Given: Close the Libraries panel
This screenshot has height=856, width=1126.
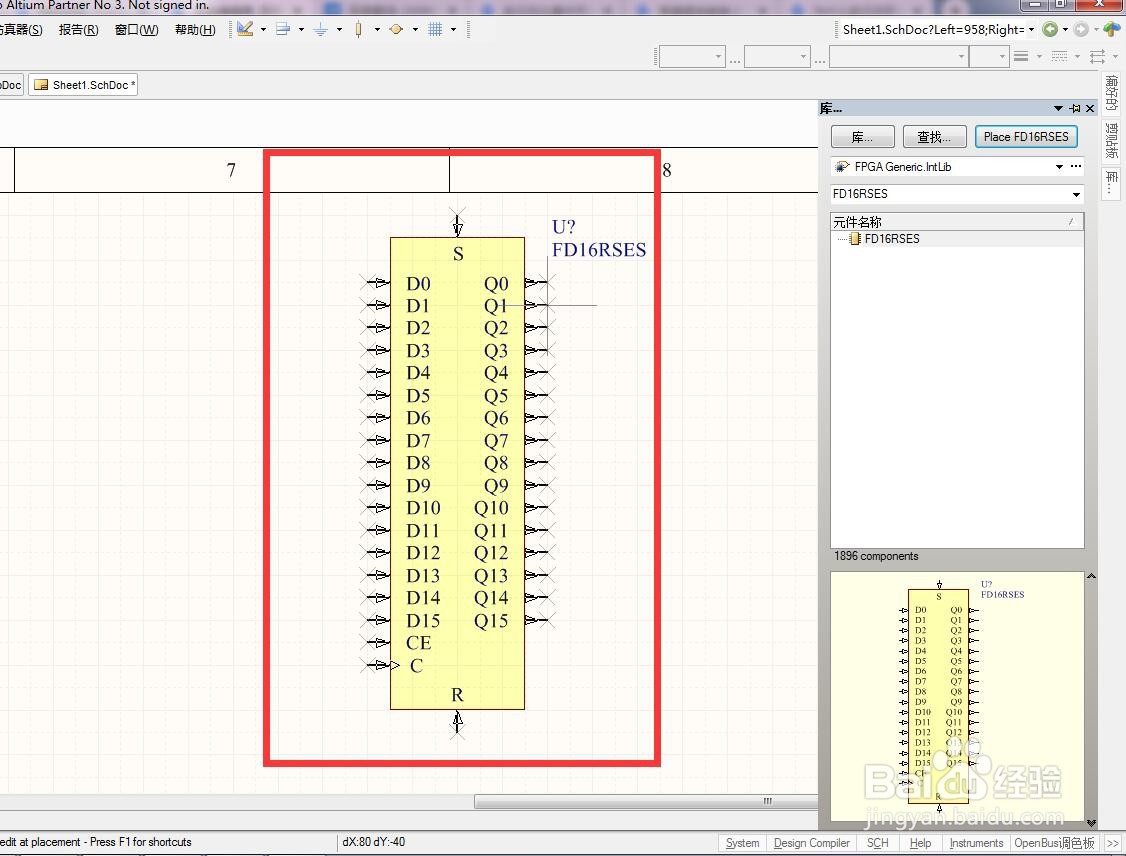Looking at the screenshot, I should coord(1090,108).
